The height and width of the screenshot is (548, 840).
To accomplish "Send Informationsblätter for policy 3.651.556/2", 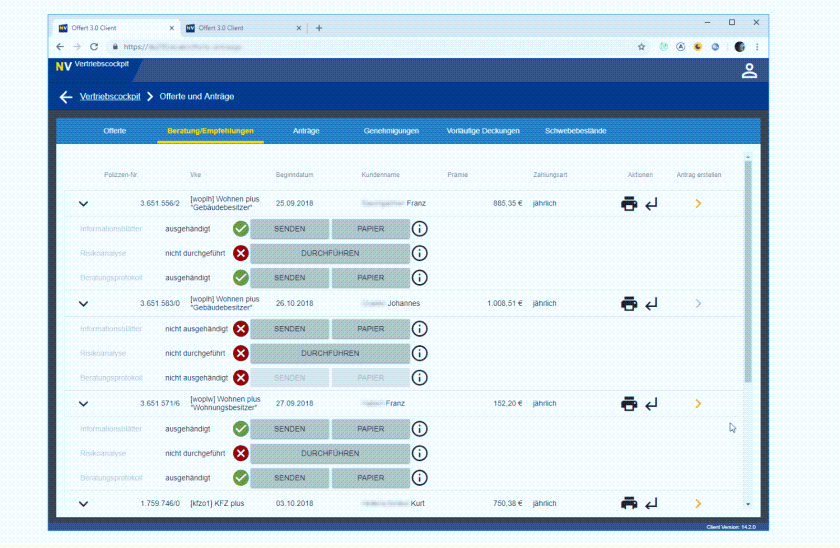I will [290, 229].
